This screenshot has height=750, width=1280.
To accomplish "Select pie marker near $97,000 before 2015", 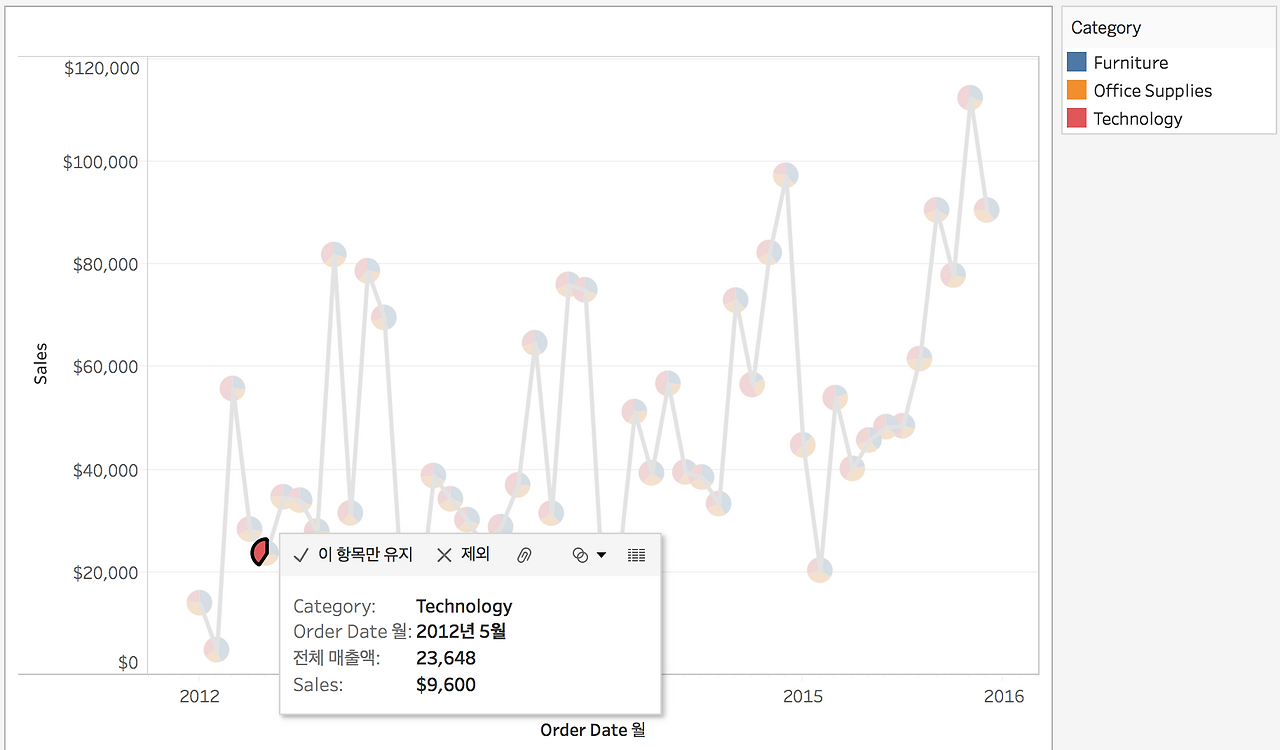I will pos(786,175).
